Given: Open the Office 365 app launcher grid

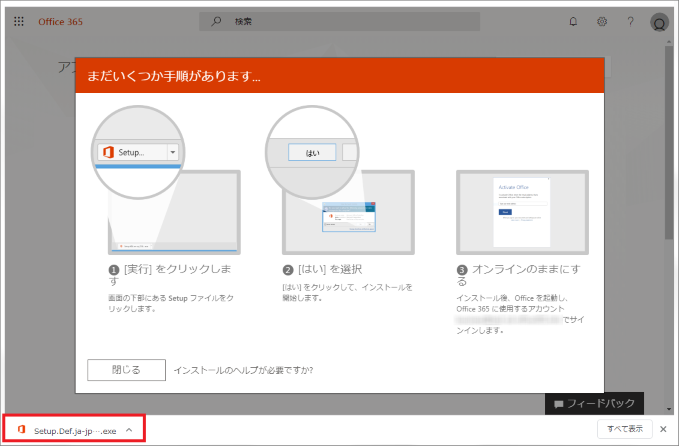Looking at the screenshot, I should click(x=19, y=21).
